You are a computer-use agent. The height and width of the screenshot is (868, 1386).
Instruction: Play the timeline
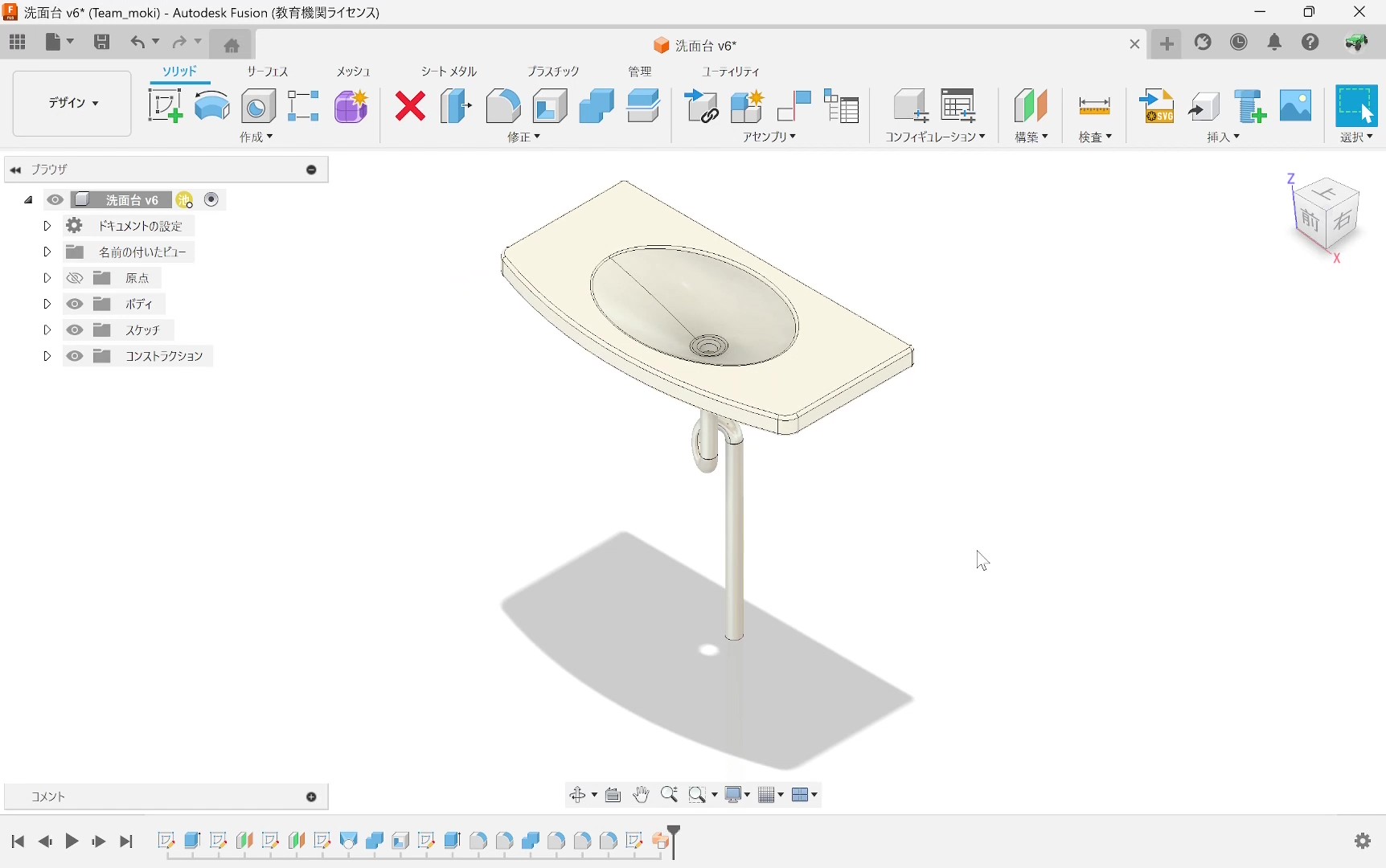(72, 841)
